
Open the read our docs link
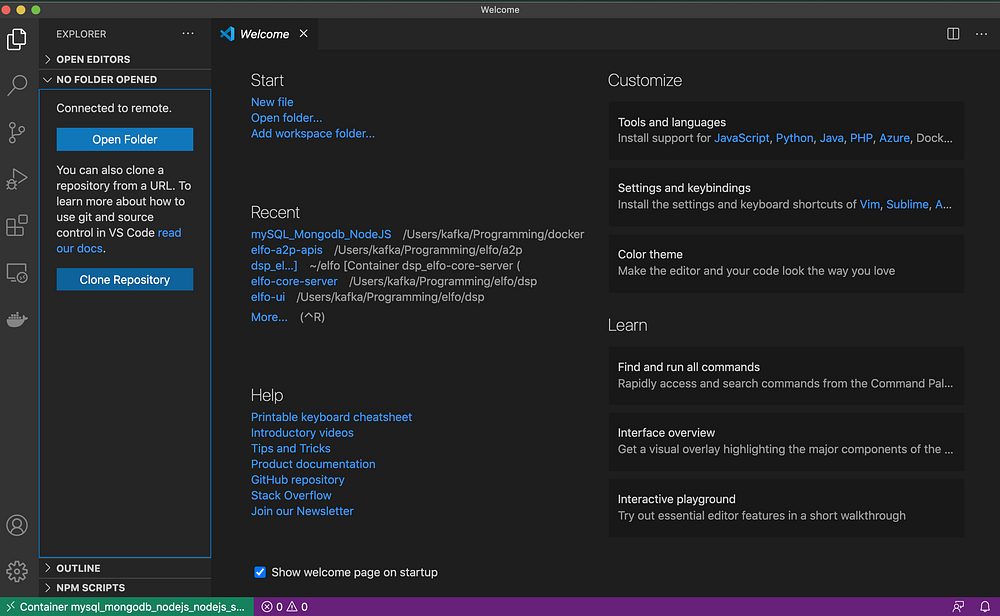119,240
